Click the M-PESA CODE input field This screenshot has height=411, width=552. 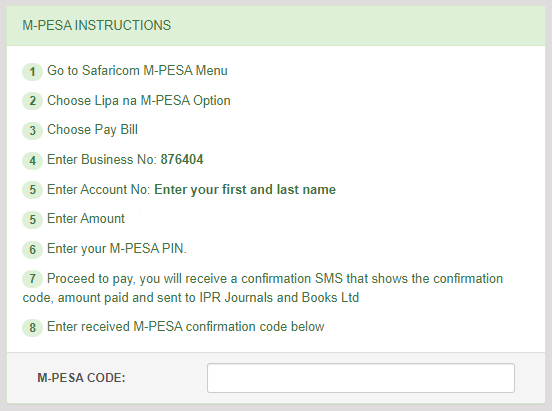(x=361, y=378)
